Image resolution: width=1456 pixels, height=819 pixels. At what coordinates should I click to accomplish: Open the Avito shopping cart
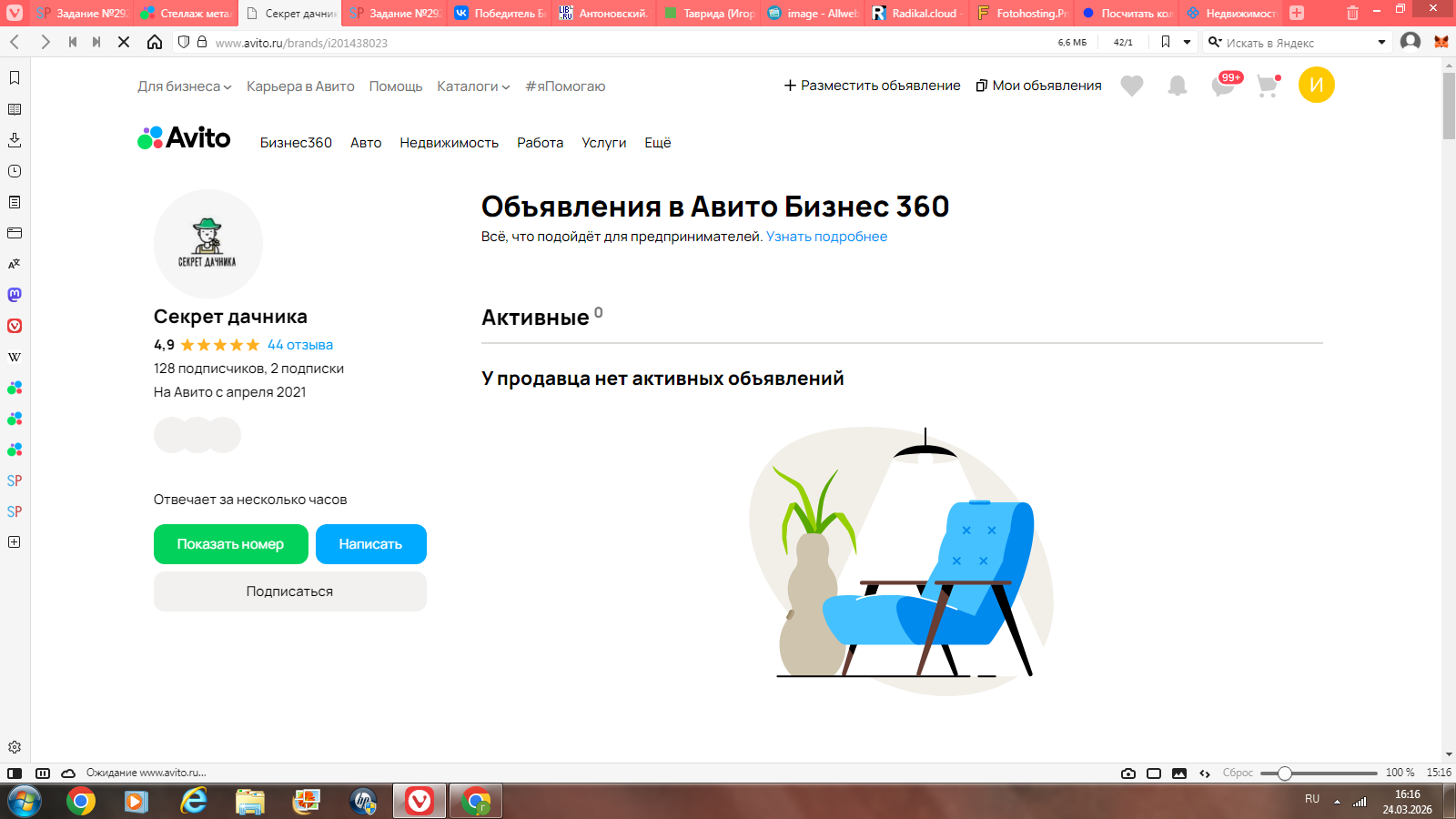pyautogui.click(x=1269, y=86)
